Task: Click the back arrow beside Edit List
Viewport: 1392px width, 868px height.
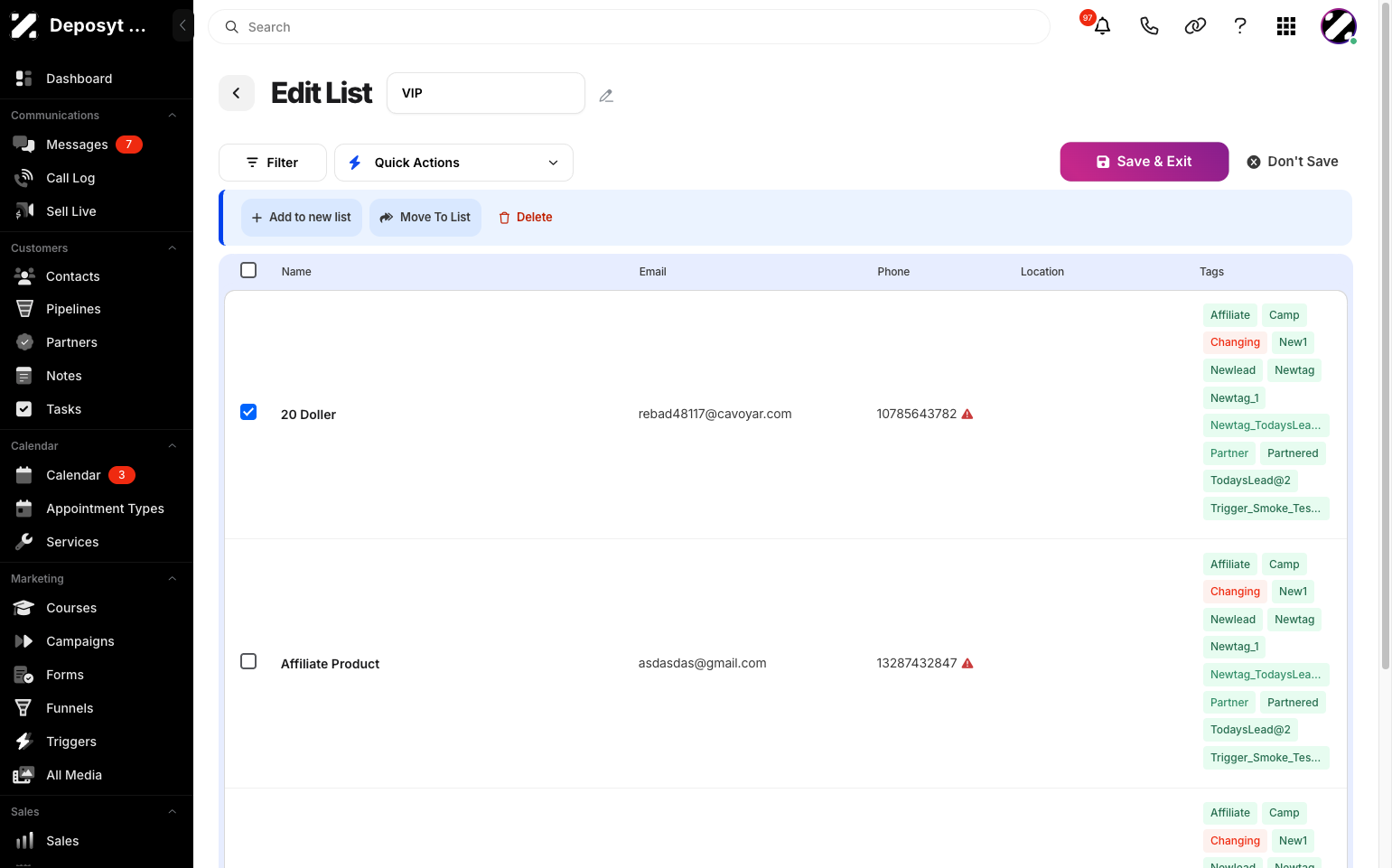Action: [237, 93]
